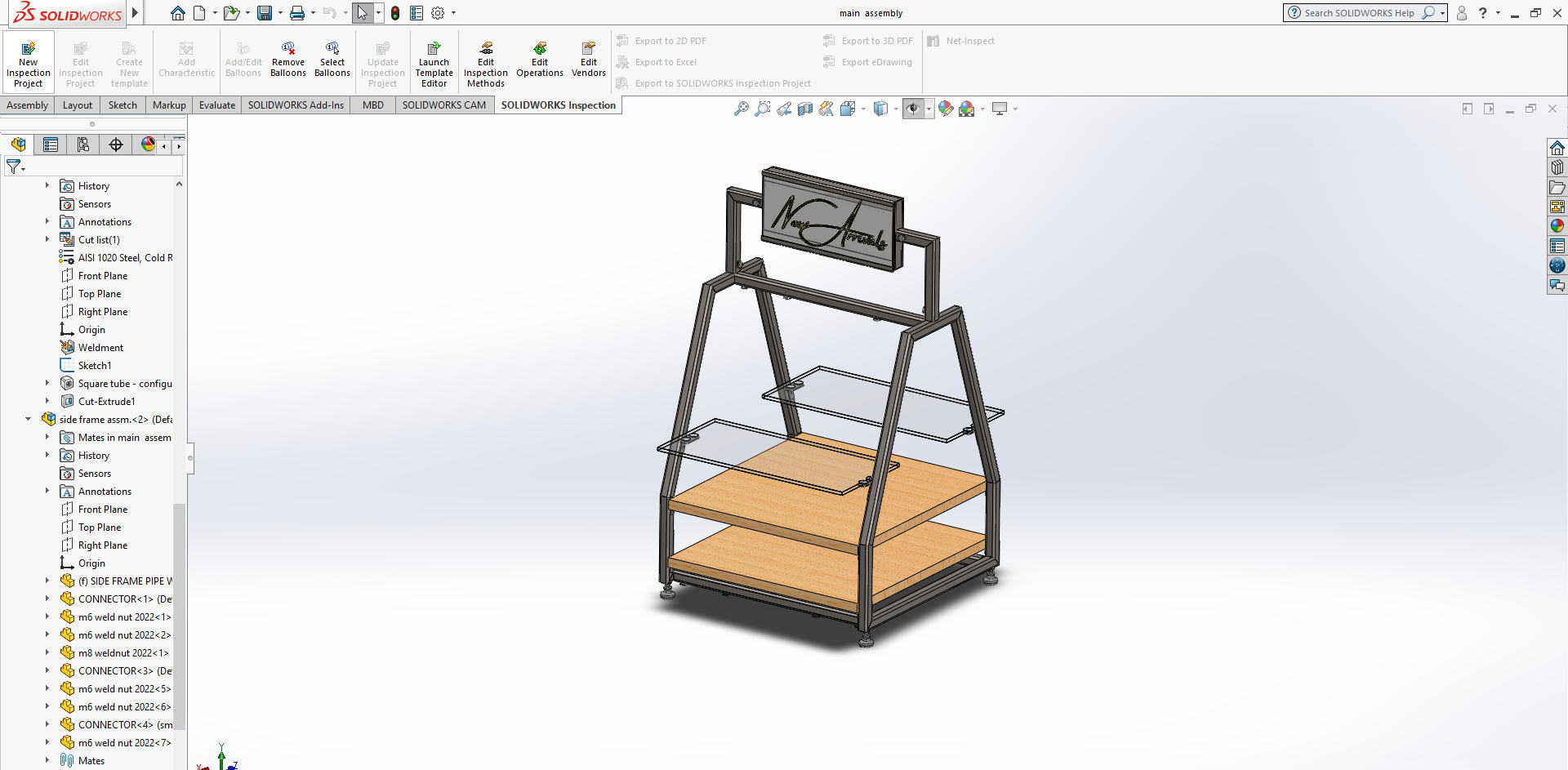Viewport: 1568px width, 770px height.
Task: Open File Explorer in the task pane
Action: pyautogui.click(x=1557, y=187)
